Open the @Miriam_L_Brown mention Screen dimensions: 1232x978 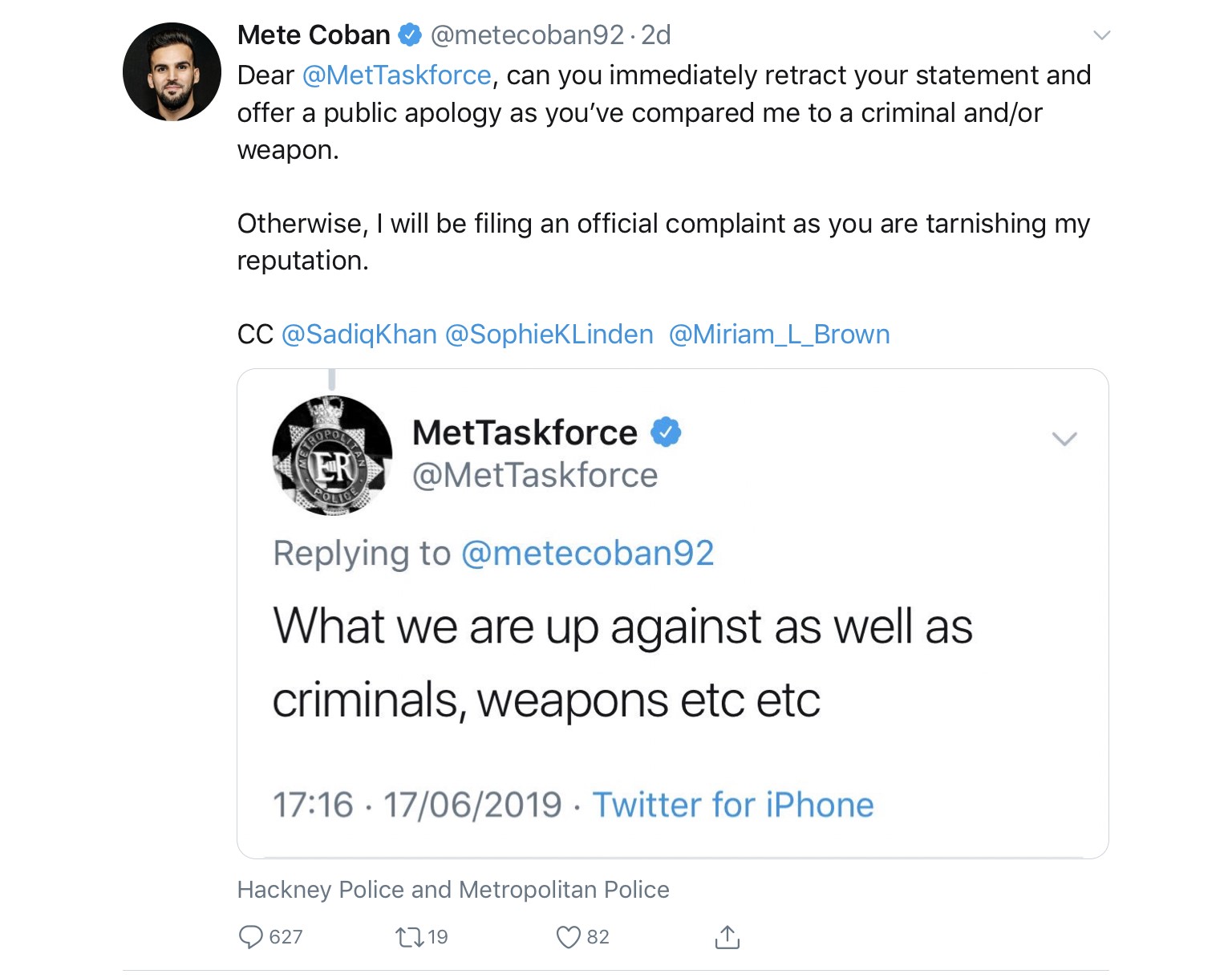click(779, 334)
